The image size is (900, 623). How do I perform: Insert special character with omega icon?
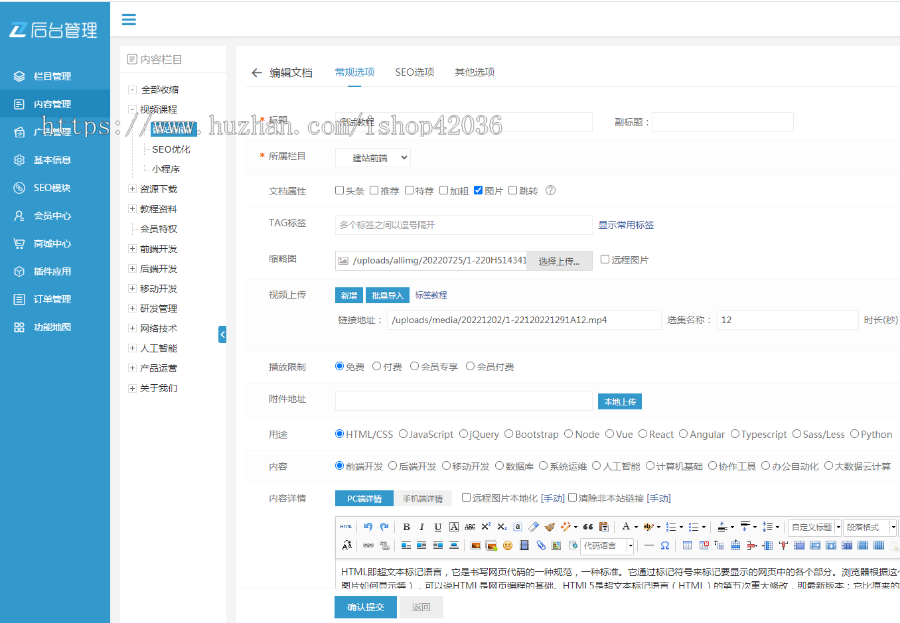click(665, 545)
